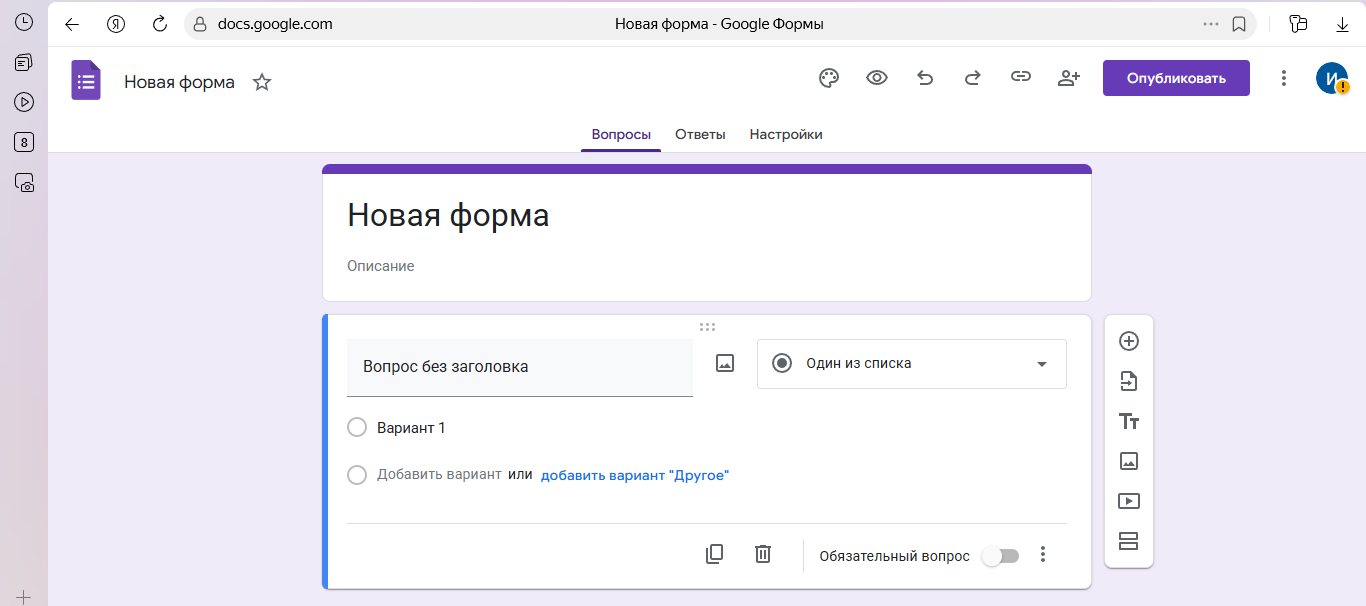Delete the question with the trash icon
This screenshot has height=606, width=1366.
pyautogui.click(x=763, y=553)
